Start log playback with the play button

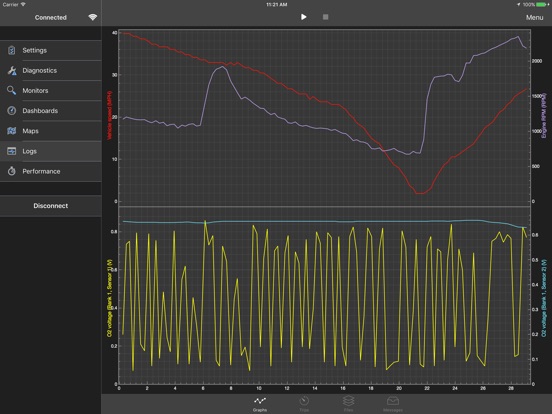point(303,17)
